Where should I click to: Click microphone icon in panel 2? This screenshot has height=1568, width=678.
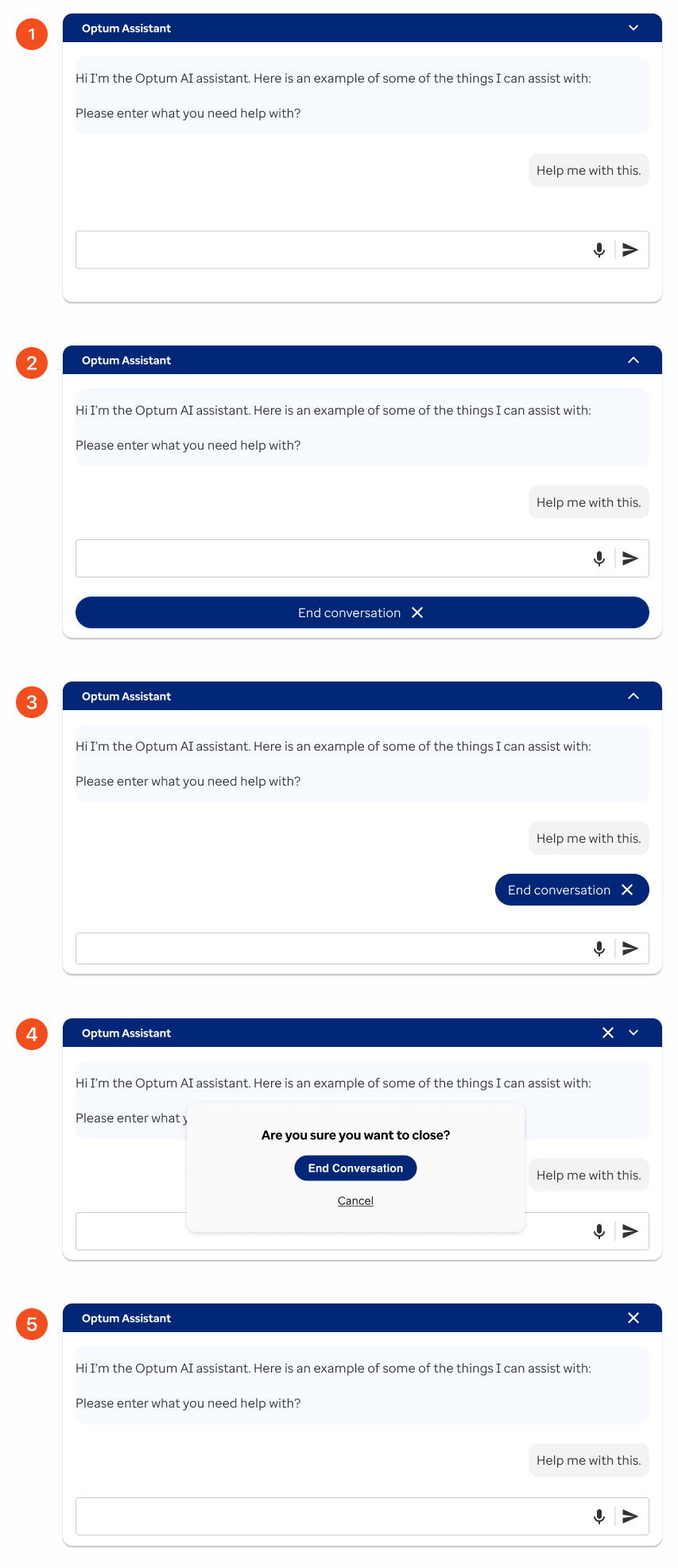599,558
